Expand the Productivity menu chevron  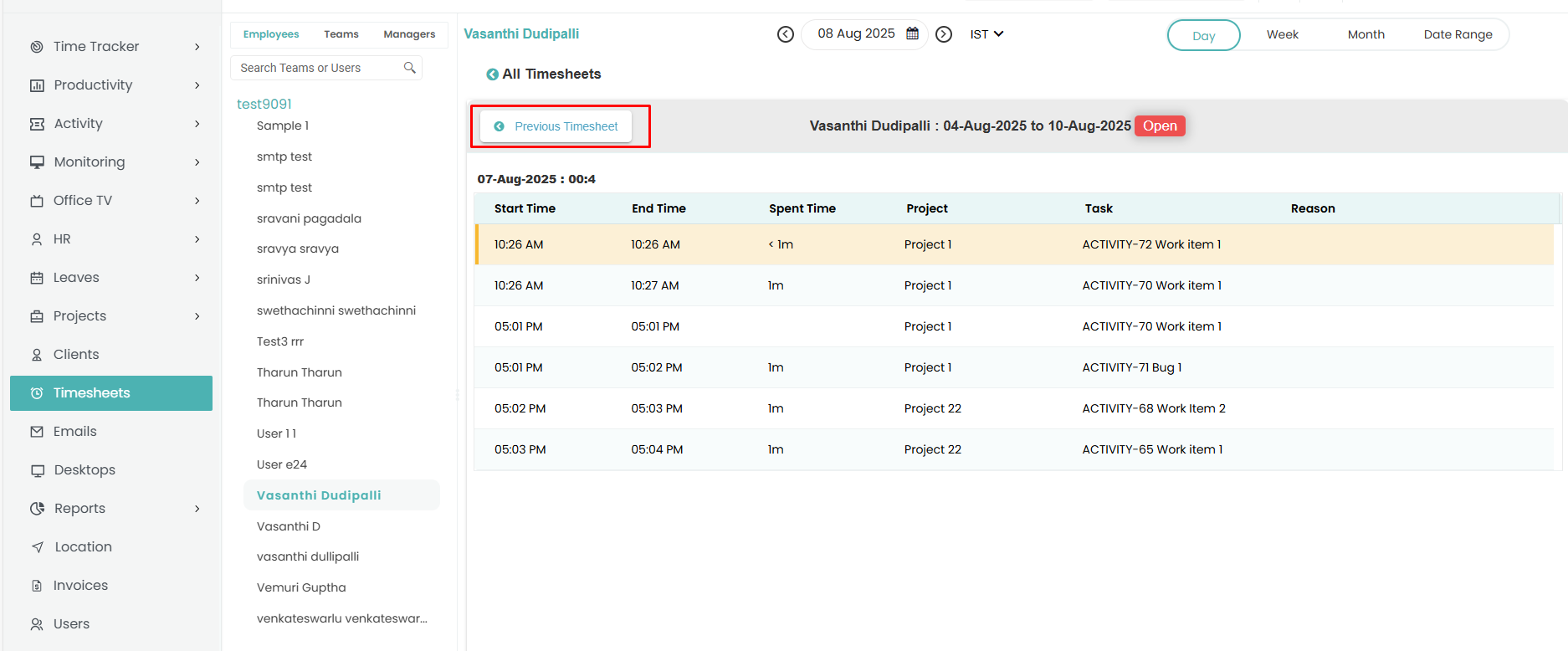click(x=197, y=85)
